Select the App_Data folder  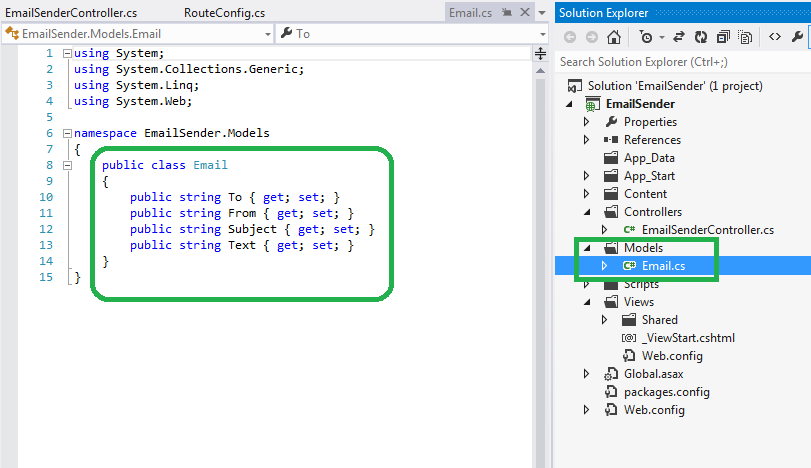[649, 158]
